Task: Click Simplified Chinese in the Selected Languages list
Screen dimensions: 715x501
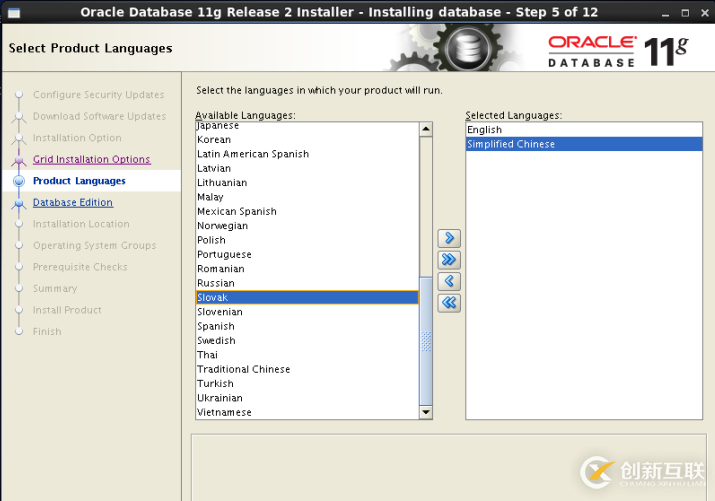Action: click(x=584, y=144)
